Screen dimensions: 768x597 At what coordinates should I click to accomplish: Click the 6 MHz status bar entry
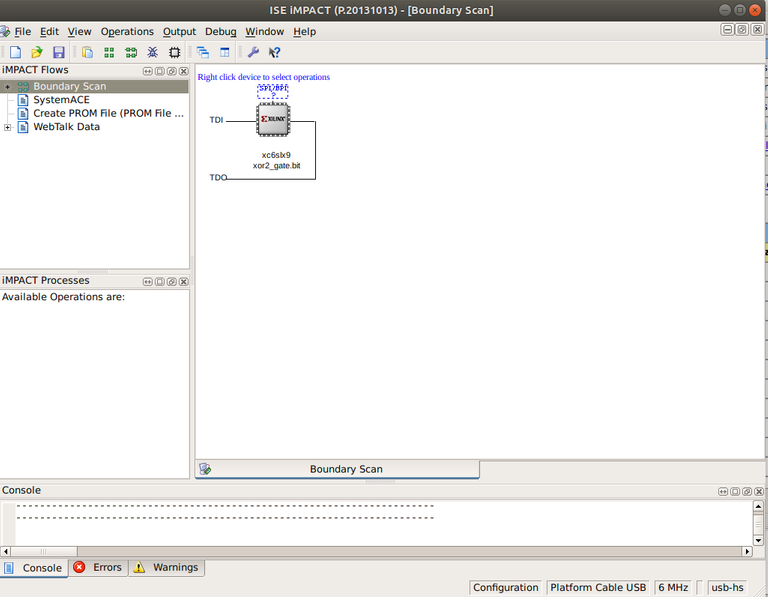673,588
